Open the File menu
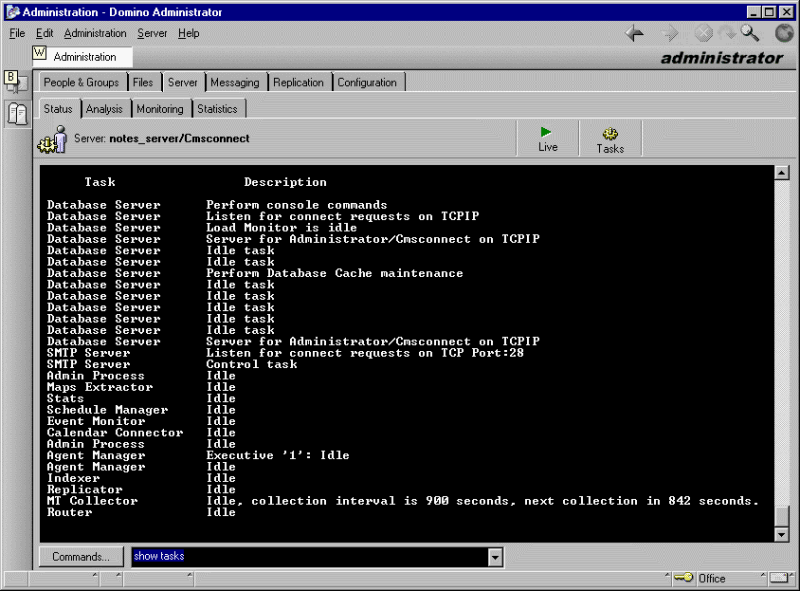Screen dimensions: 800x591 click(x=17, y=33)
